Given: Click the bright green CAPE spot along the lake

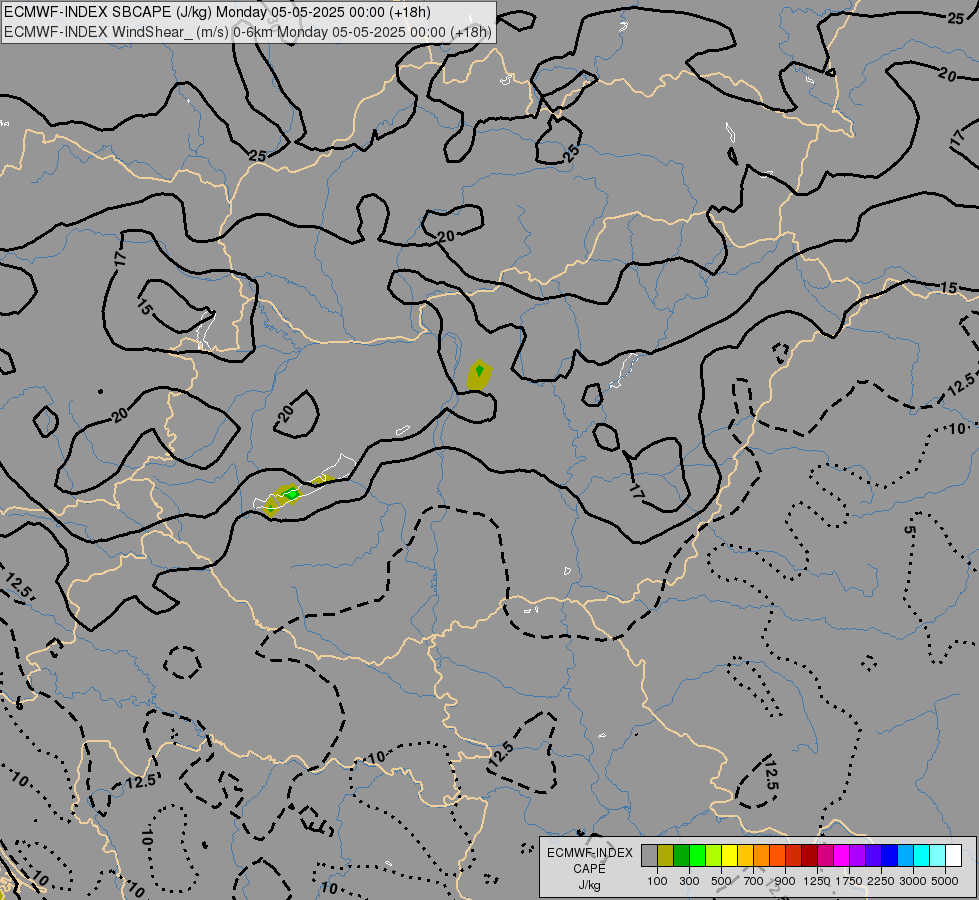Looking at the screenshot, I should coord(292,494).
